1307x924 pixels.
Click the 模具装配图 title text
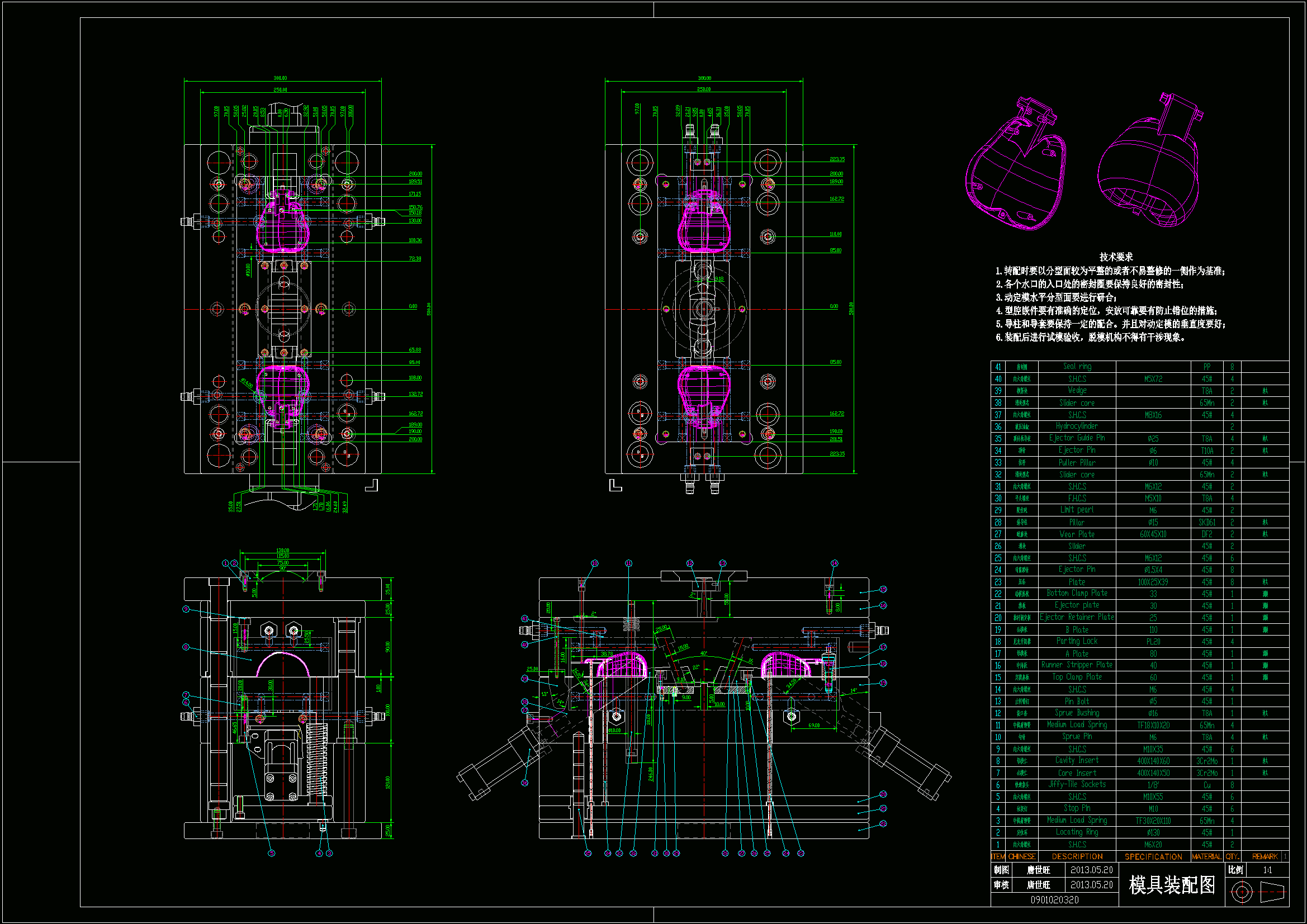click(1172, 885)
